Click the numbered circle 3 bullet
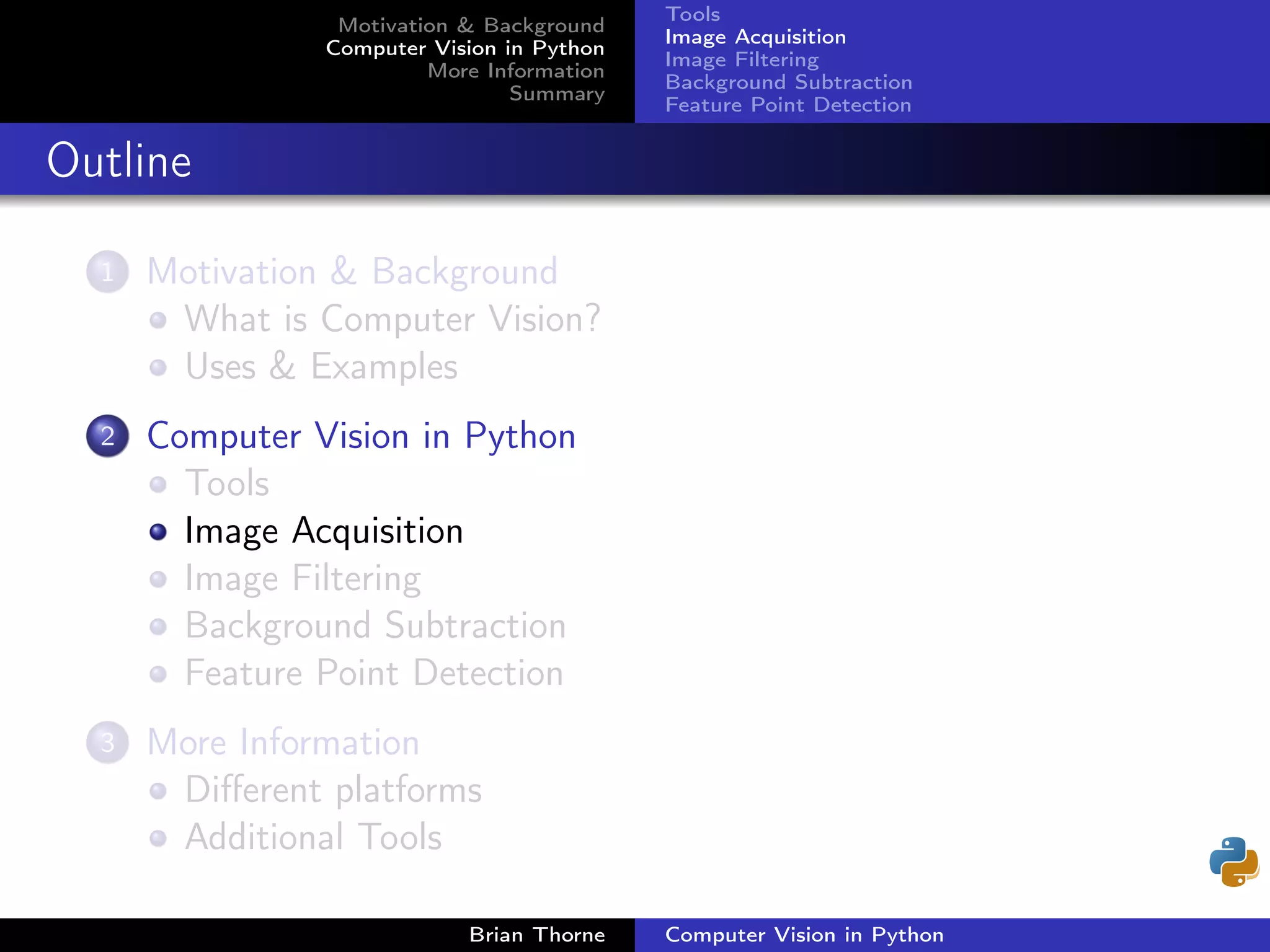This screenshot has height=952, width=1270. click(x=107, y=742)
